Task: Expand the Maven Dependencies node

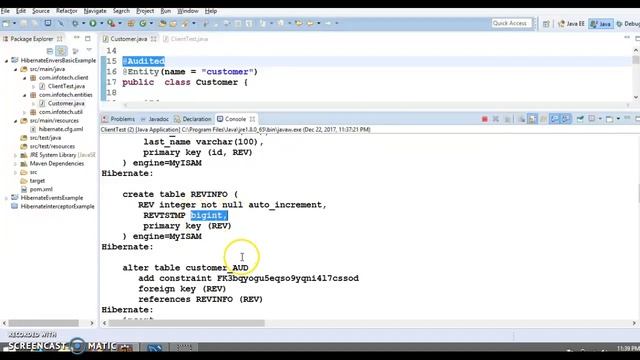Action: pyautogui.click(x=16, y=164)
